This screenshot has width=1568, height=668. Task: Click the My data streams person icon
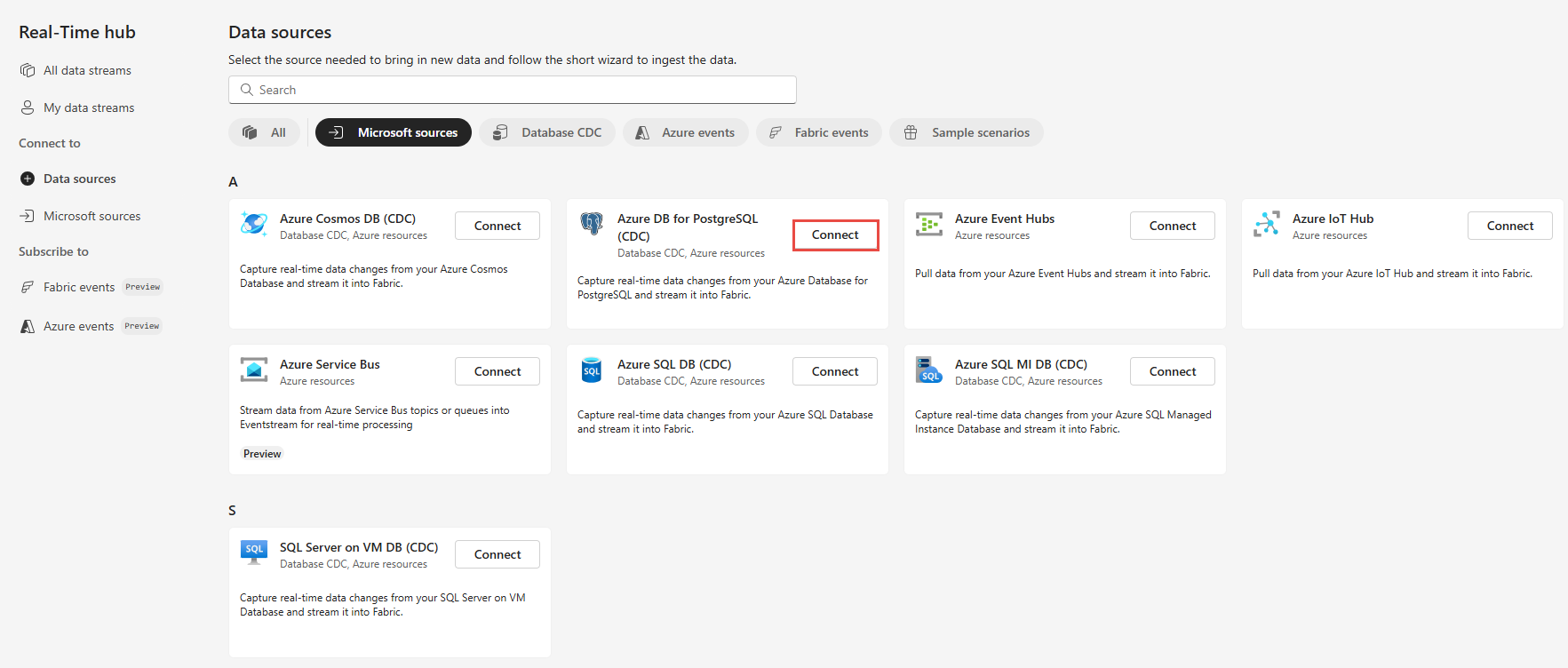[28, 107]
